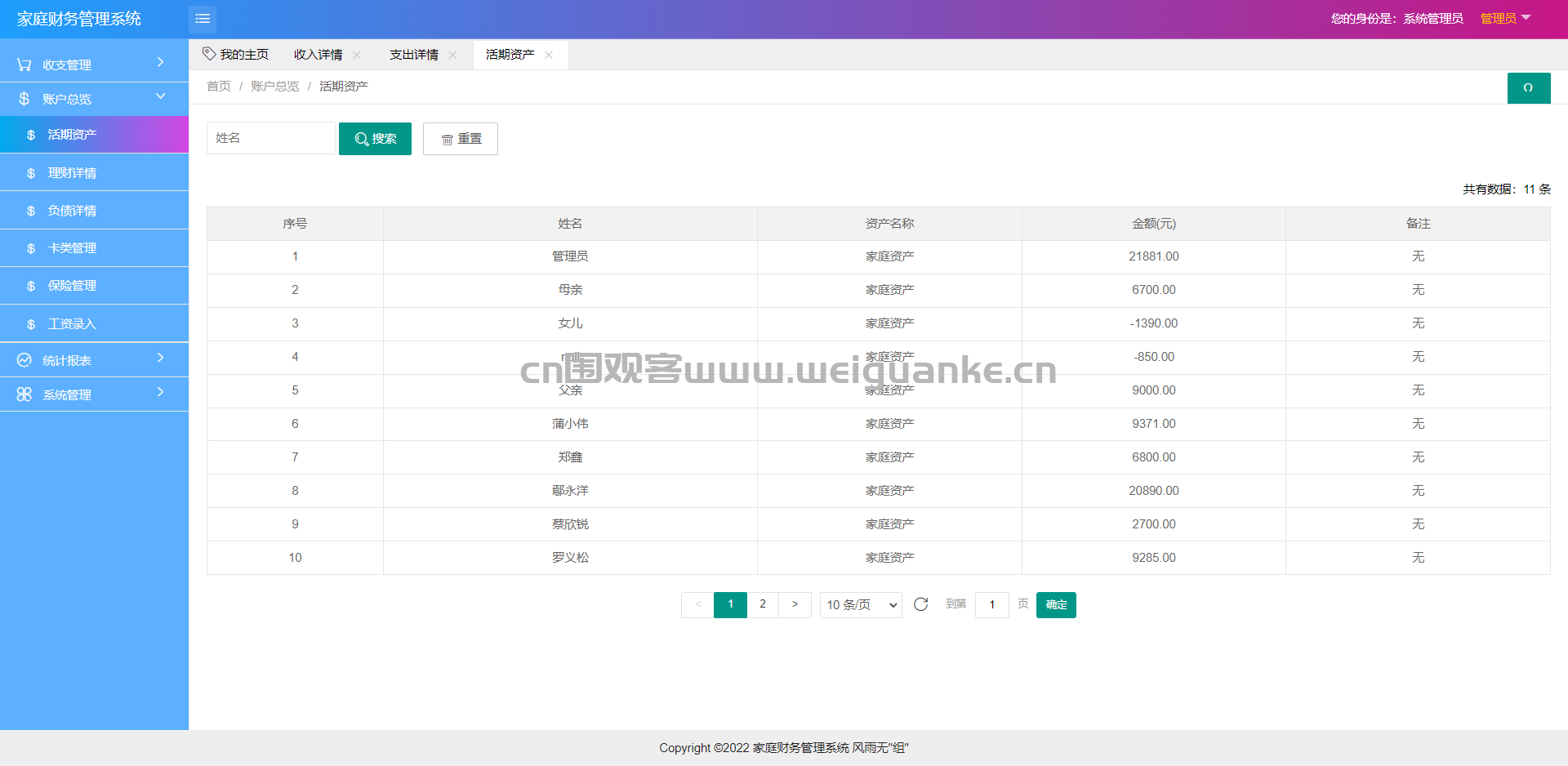The width and height of the screenshot is (1568, 766).
Task: Select page 1 in pagination
Action: coord(730,604)
